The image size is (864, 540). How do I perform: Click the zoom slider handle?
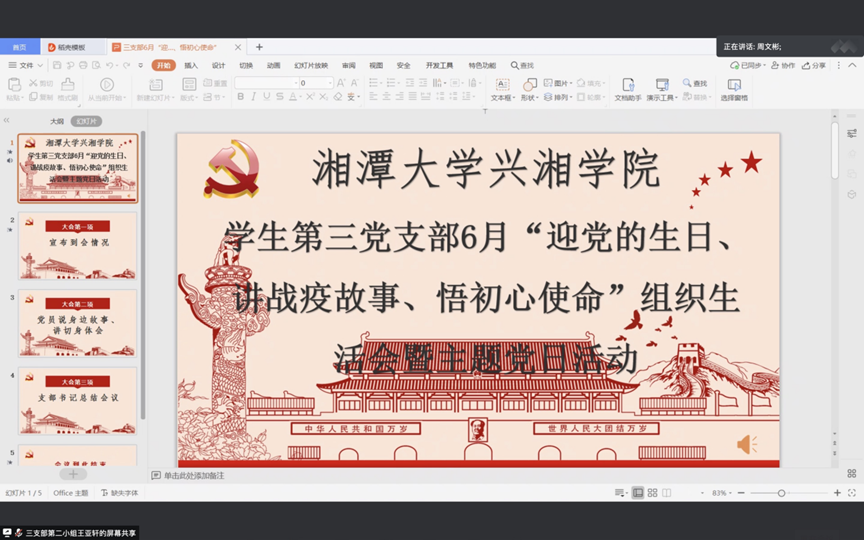click(781, 493)
